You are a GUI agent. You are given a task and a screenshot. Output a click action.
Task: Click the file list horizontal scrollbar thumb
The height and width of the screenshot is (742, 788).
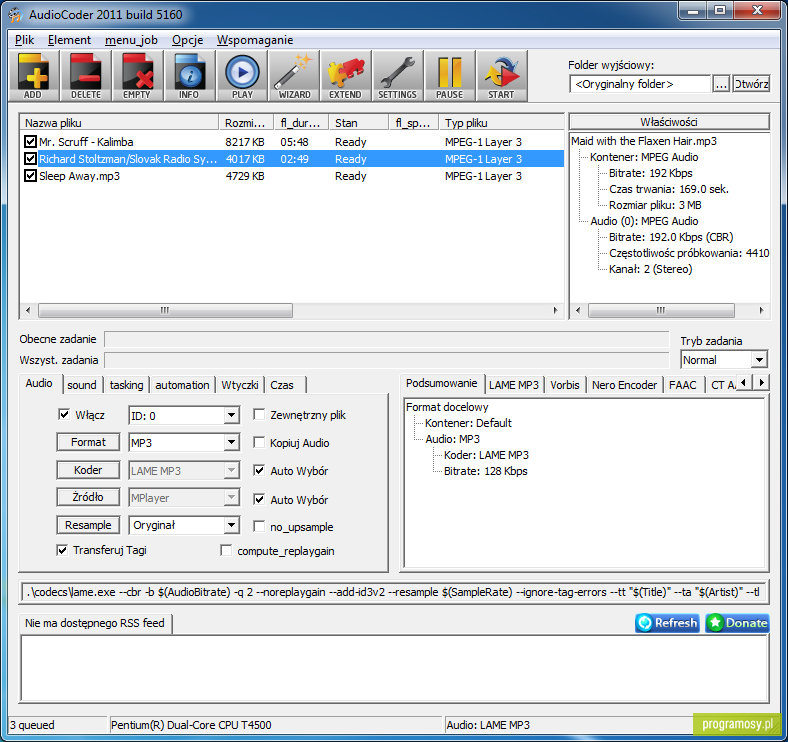pyautogui.click(x=165, y=310)
